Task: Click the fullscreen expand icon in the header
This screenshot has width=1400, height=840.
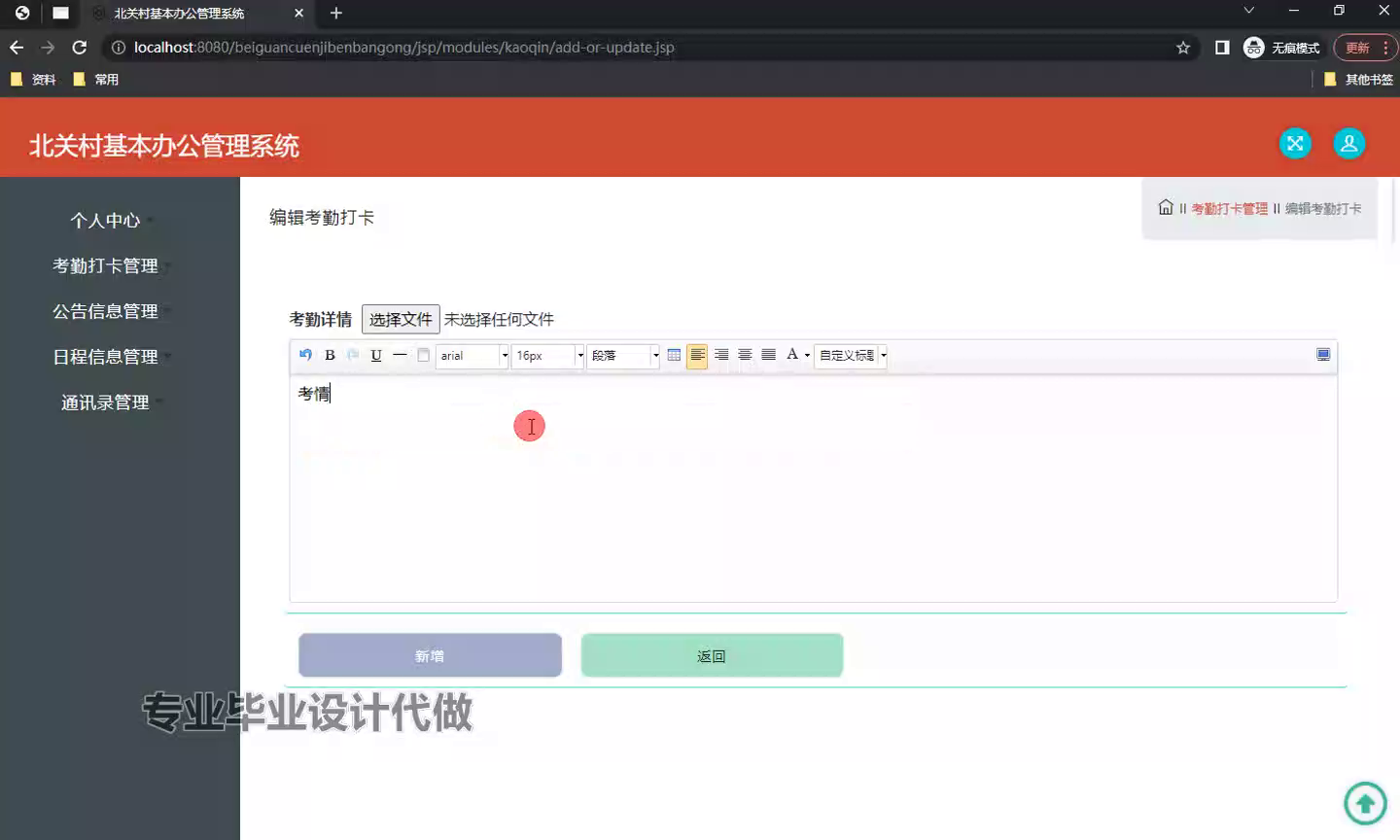Action: click(1295, 144)
